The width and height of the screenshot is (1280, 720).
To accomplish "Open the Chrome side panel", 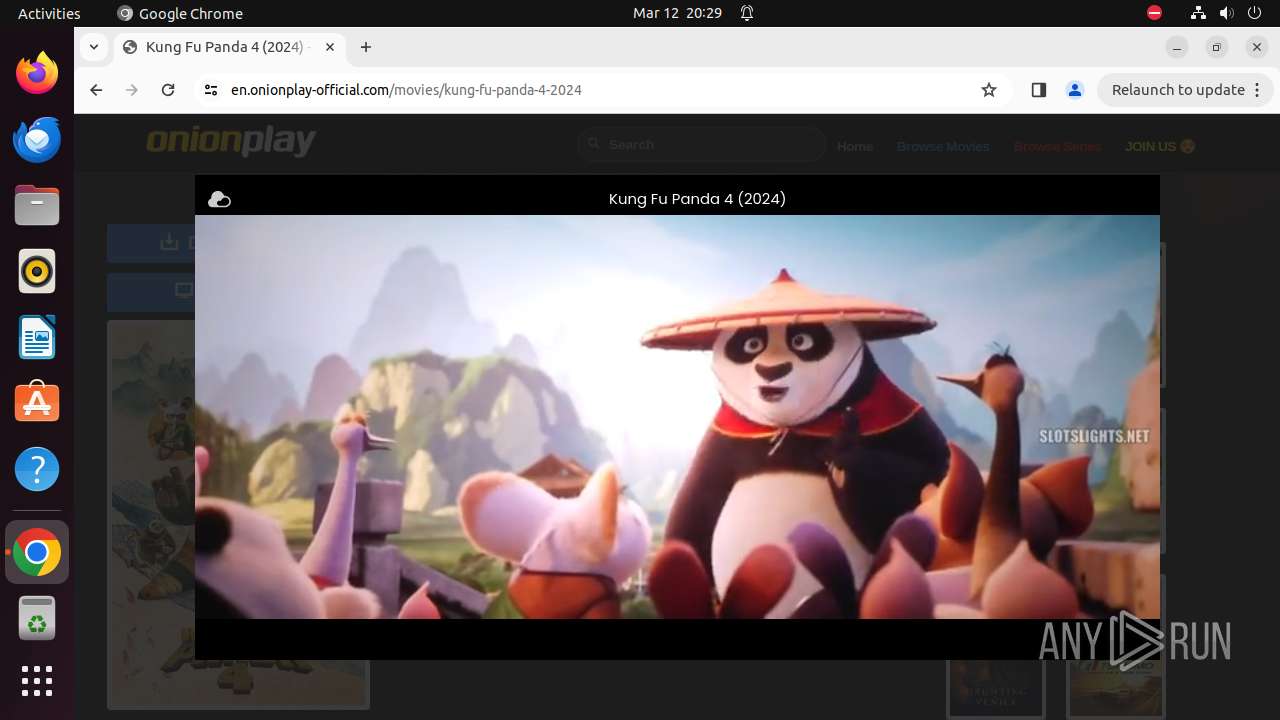I will click(x=1038, y=90).
